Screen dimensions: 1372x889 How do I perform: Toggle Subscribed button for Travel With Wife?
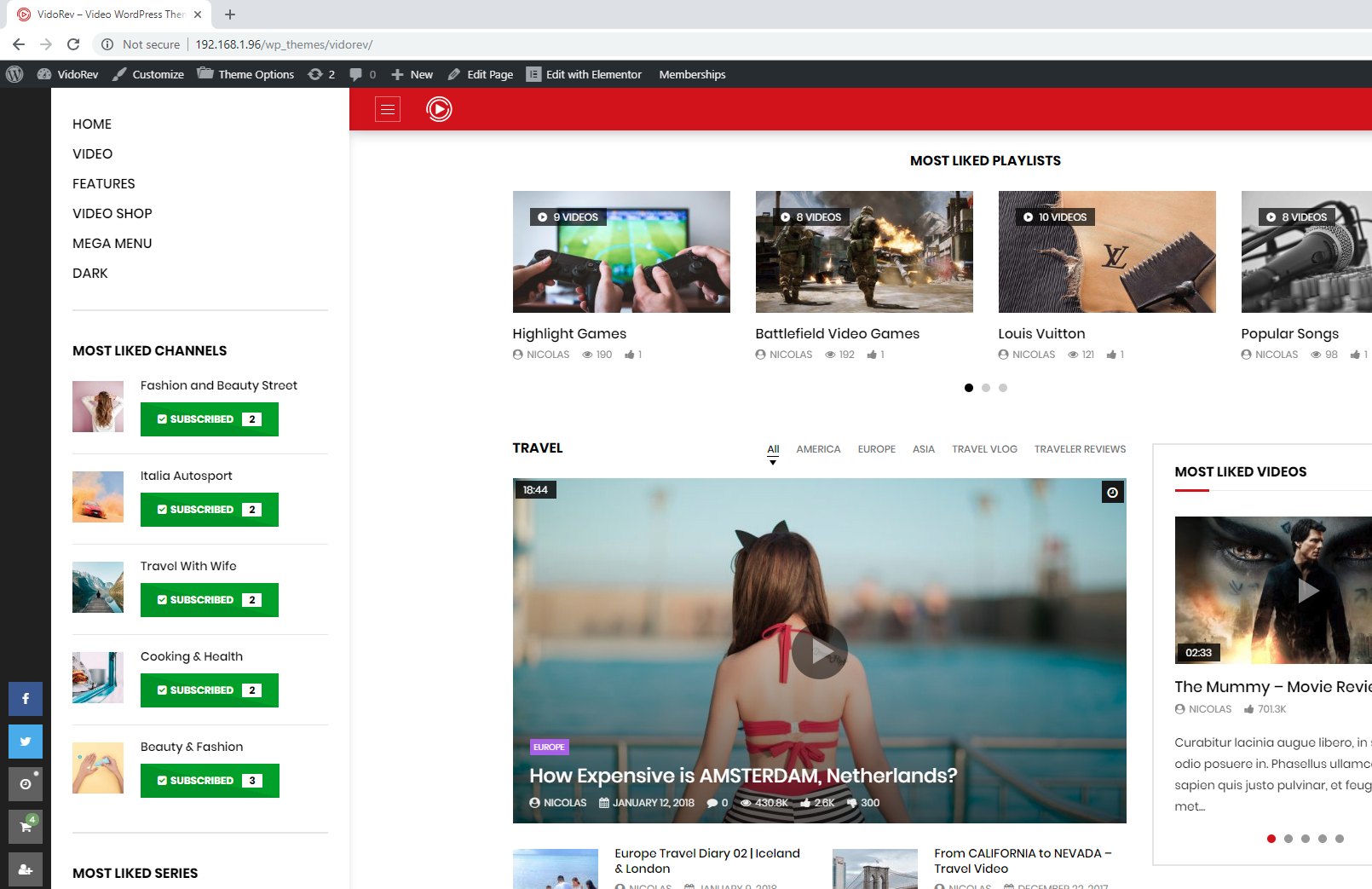click(209, 600)
